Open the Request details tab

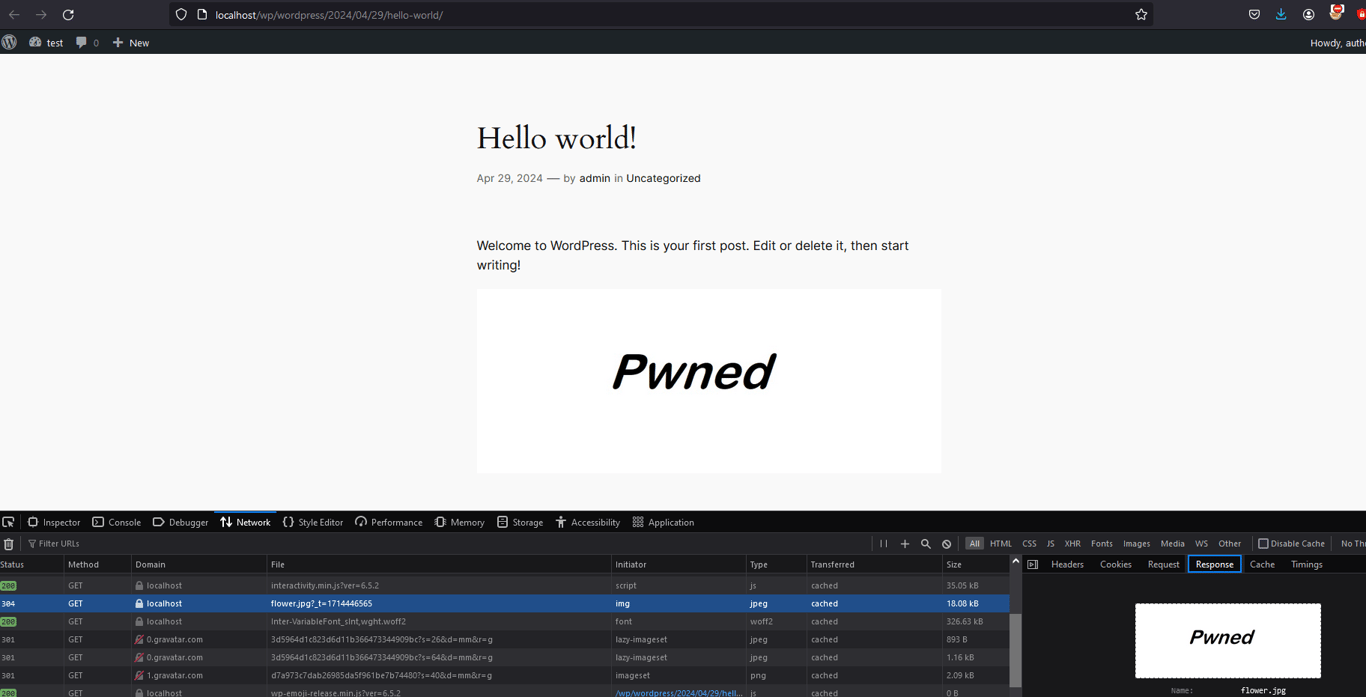(1163, 565)
